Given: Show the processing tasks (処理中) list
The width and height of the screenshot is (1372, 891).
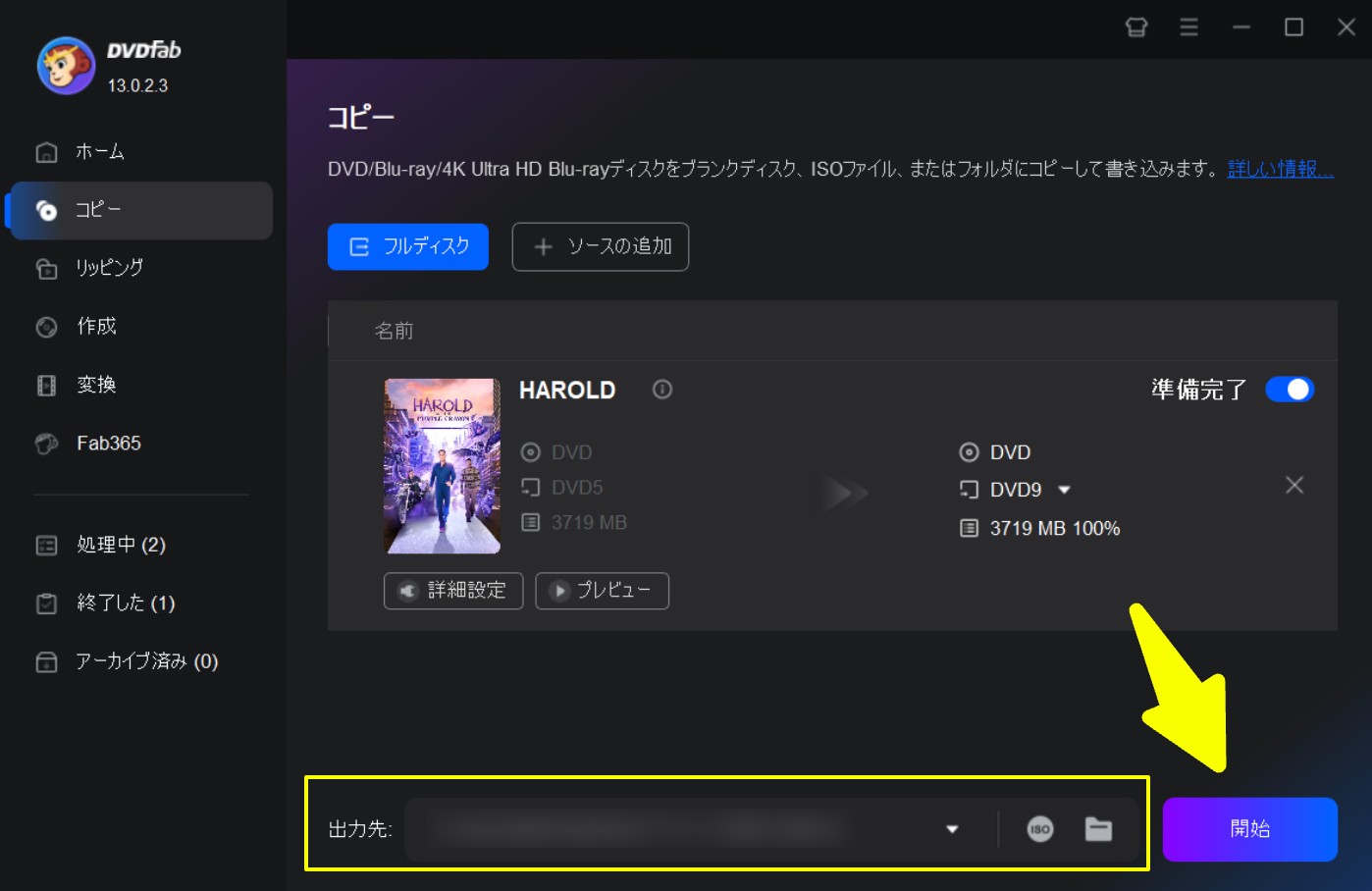Looking at the screenshot, I should [100, 545].
